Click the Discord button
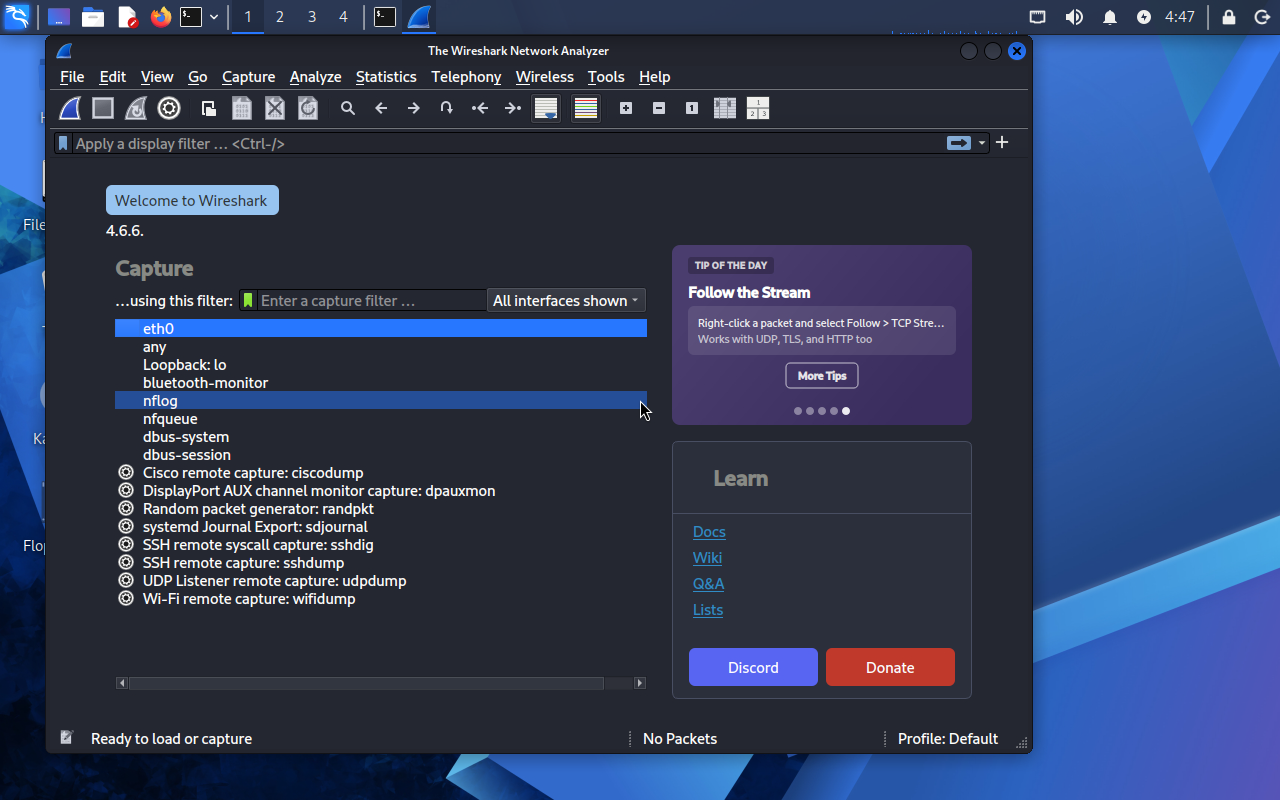The height and width of the screenshot is (800, 1280). [x=753, y=667]
